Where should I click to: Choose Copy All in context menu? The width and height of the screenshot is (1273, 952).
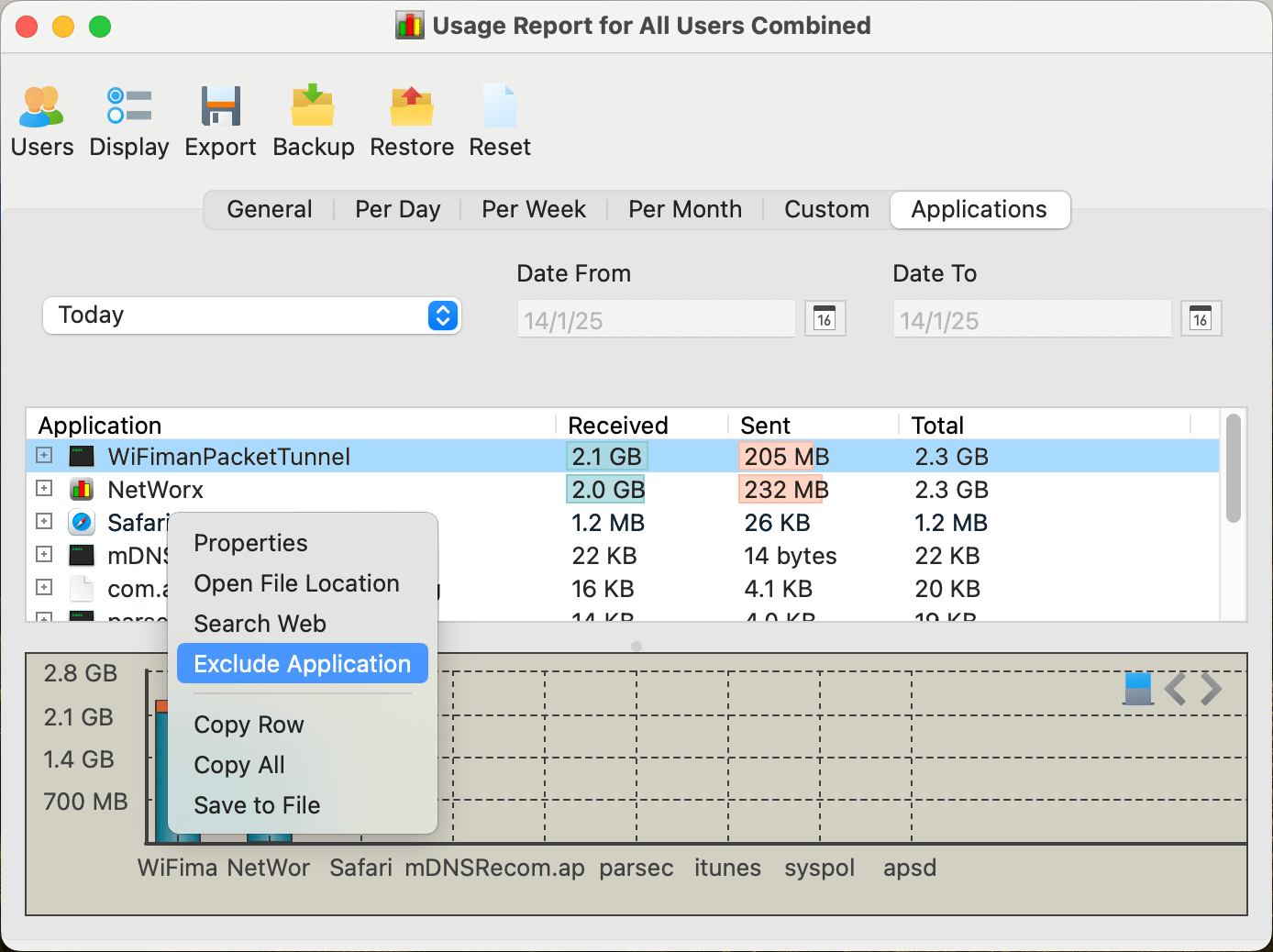click(x=303, y=765)
